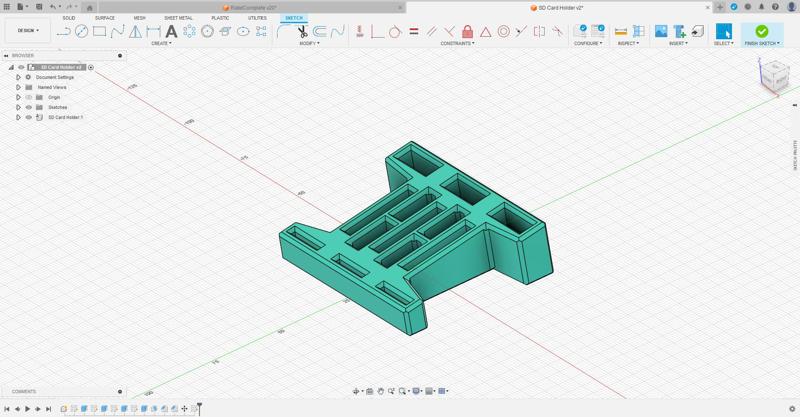Screen dimensions: 800x417
Task: Apply the Fix/Unfix lock constraint
Action: pos(467,31)
